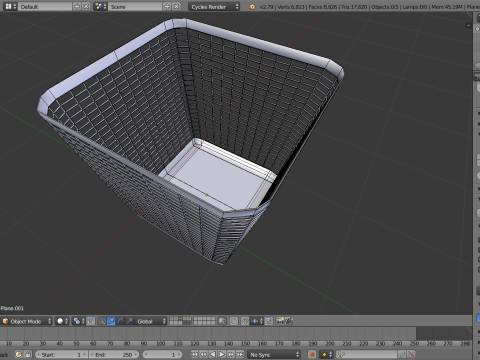Play the animation in reverse

coord(213,354)
